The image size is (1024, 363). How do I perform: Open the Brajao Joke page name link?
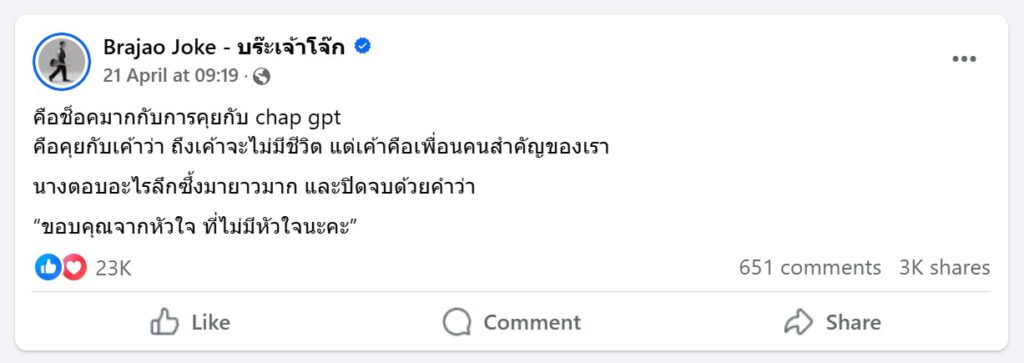click(x=224, y=47)
